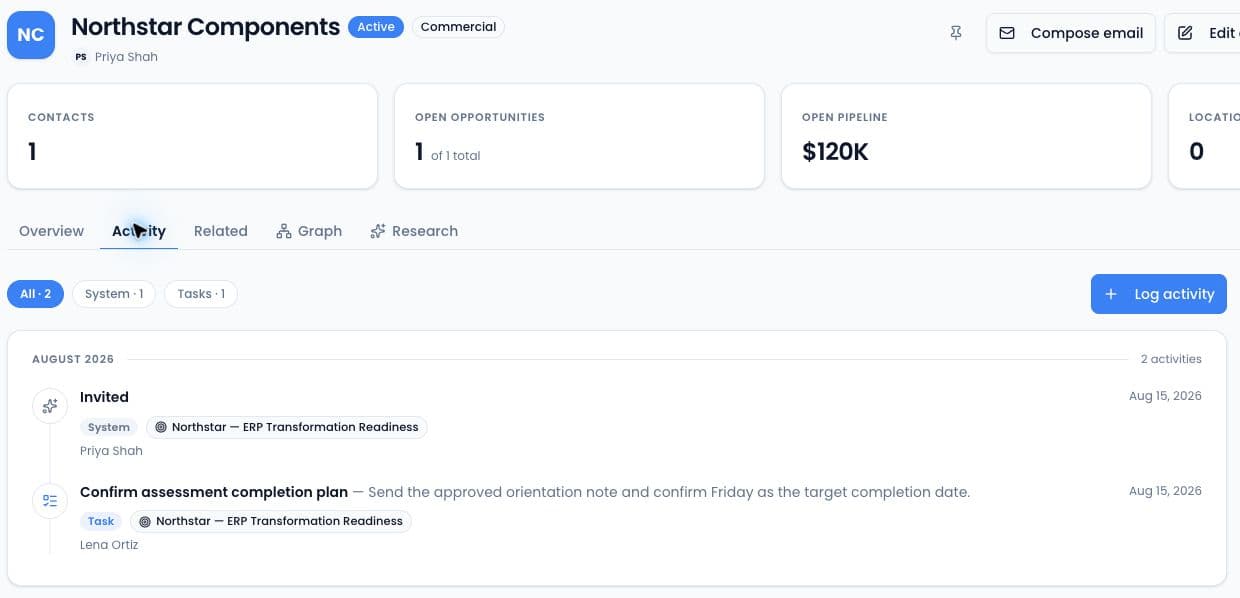Open the Northstar ERP chip on Task row
The width and height of the screenshot is (1240, 598).
pyautogui.click(x=271, y=521)
